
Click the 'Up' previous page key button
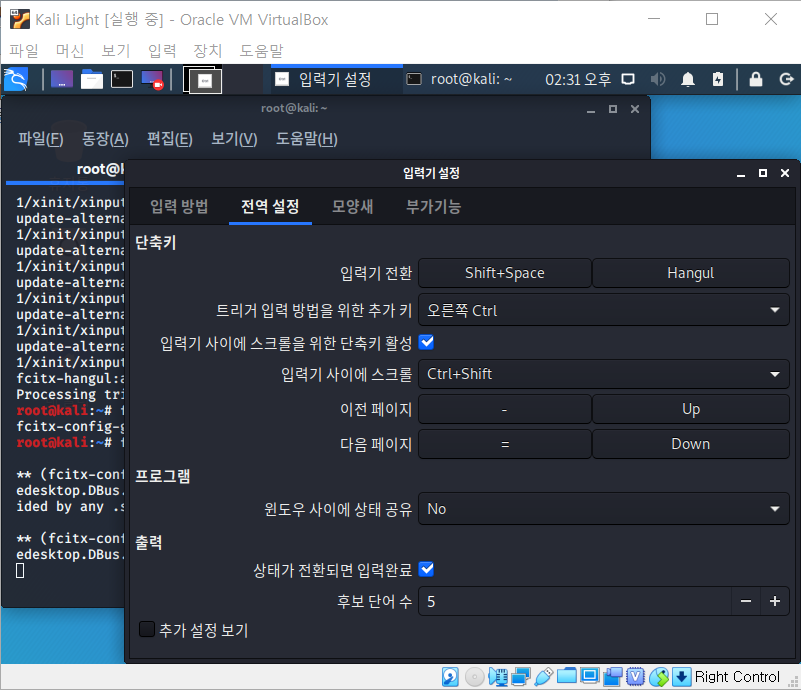point(691,409)
